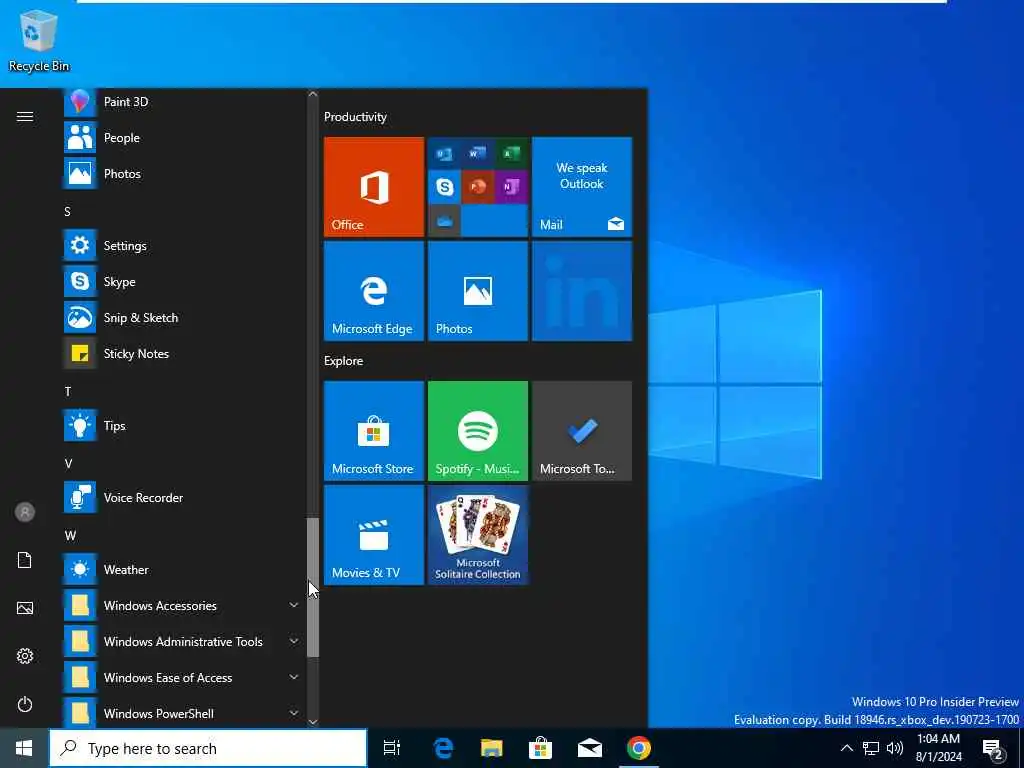
Task: Open the Photos tile
Action: pos(477,291)
